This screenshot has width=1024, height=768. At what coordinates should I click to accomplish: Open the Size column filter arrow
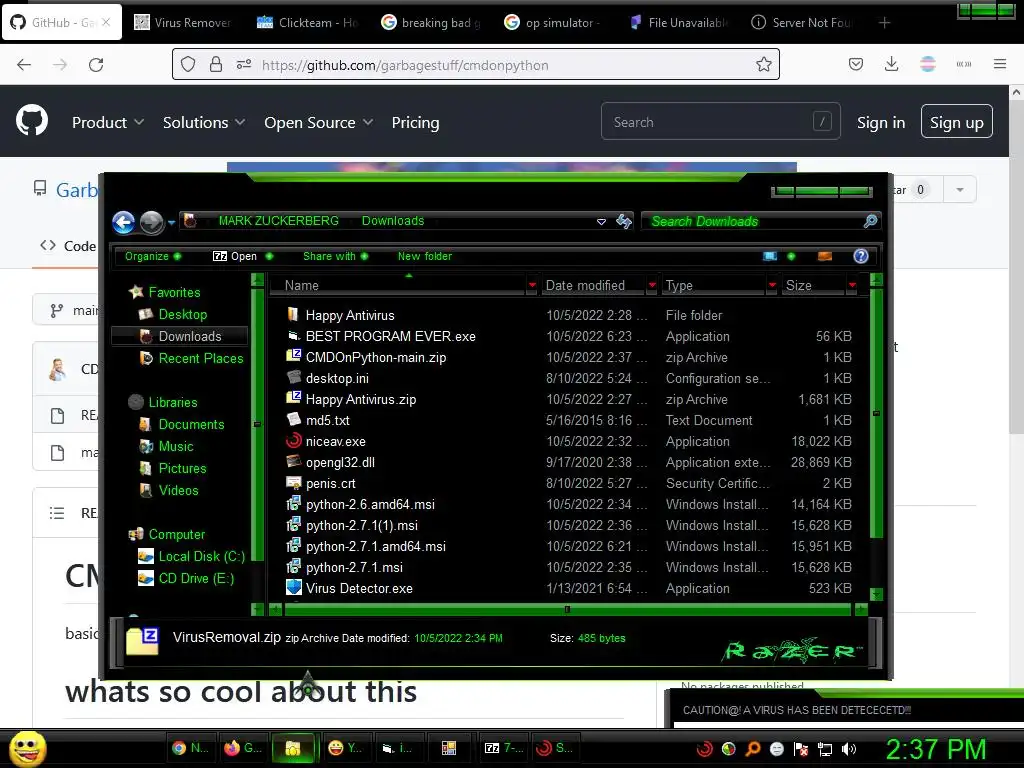click(x=852, y=285)
